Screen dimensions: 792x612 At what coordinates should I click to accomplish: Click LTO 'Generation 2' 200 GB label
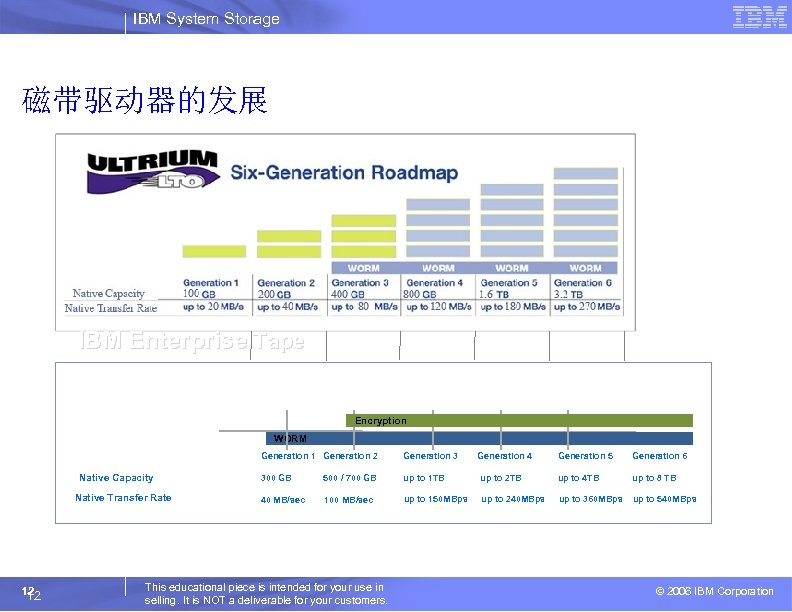click(286, 288)
